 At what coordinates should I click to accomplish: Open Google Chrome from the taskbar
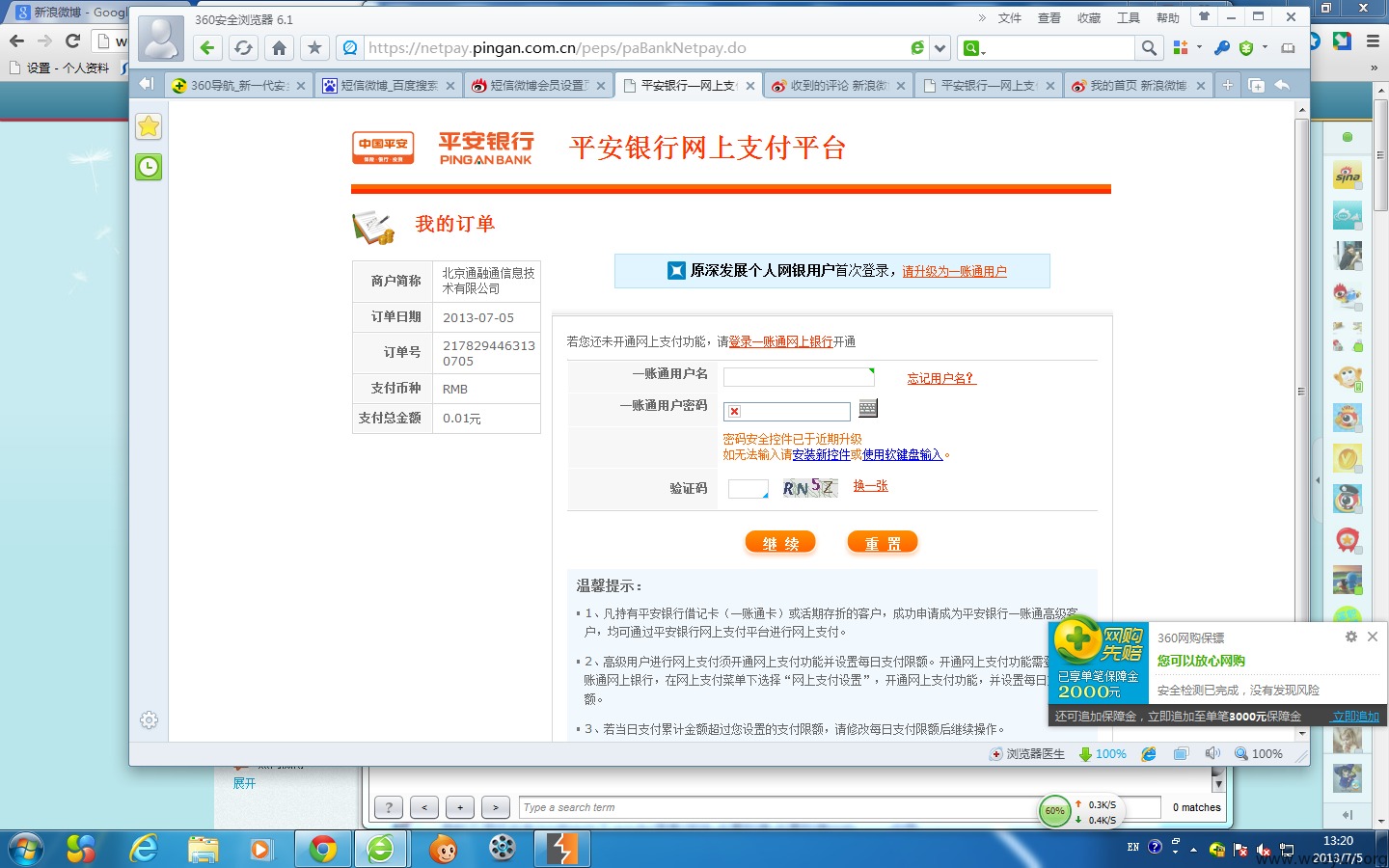tap(323, 849)
